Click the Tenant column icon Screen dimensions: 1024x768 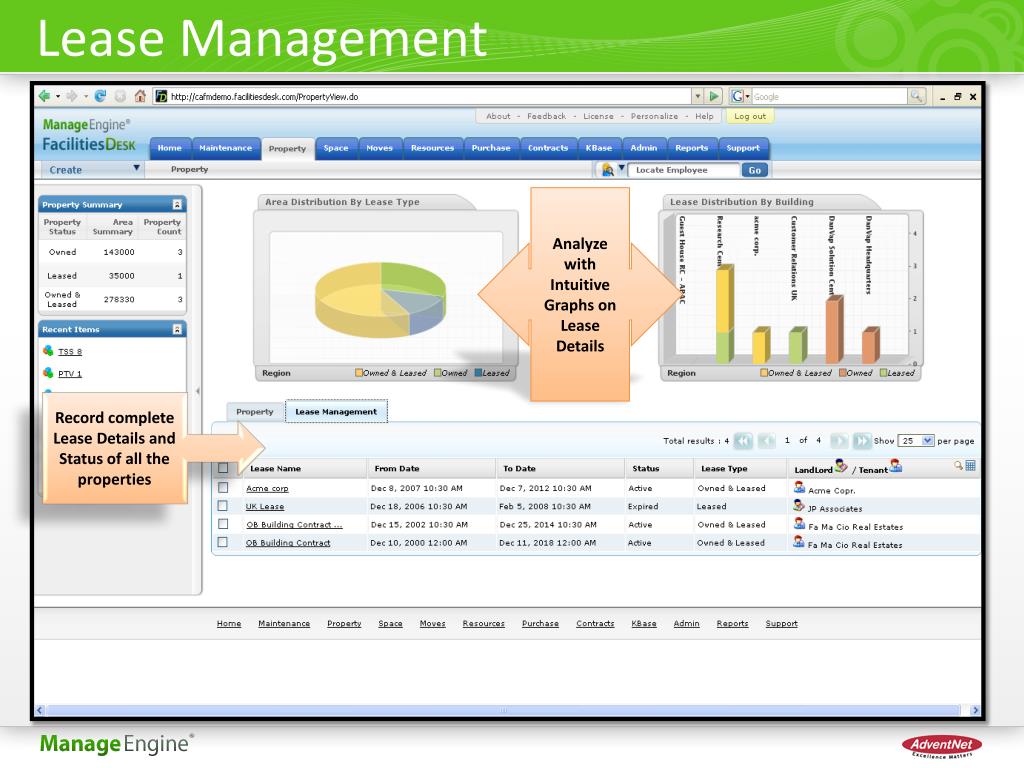(x=896, y=466)
